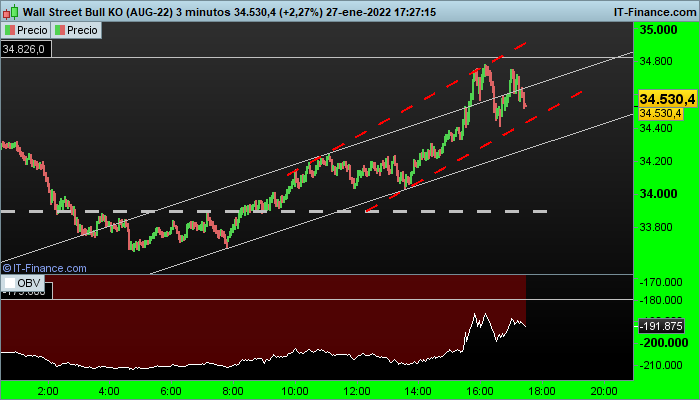Select the 34.826,0 horizontal line label
The width and height of the screenshot is (700, 400).
pos(26,50)
